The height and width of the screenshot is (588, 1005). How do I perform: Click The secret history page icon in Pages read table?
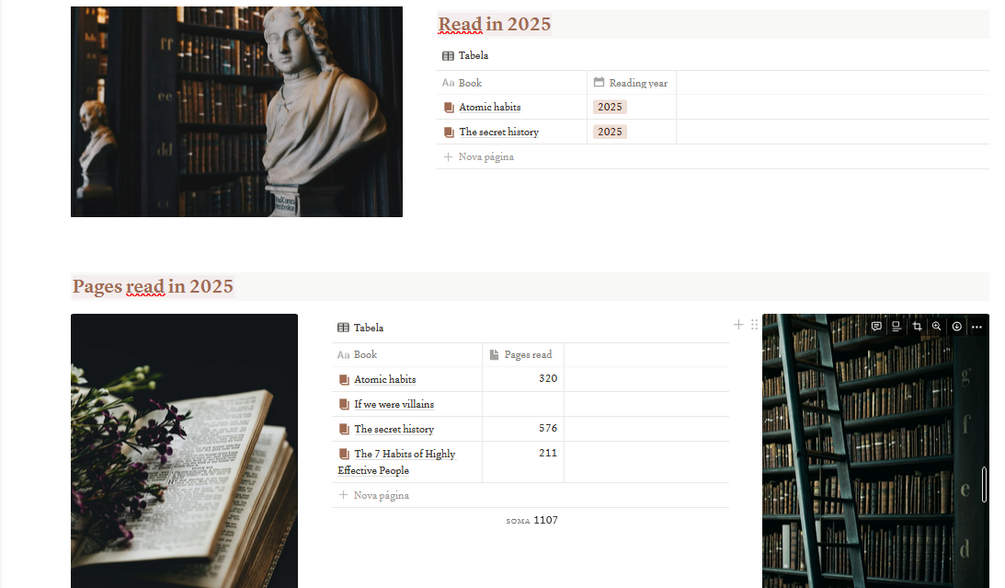click(344, 429)
